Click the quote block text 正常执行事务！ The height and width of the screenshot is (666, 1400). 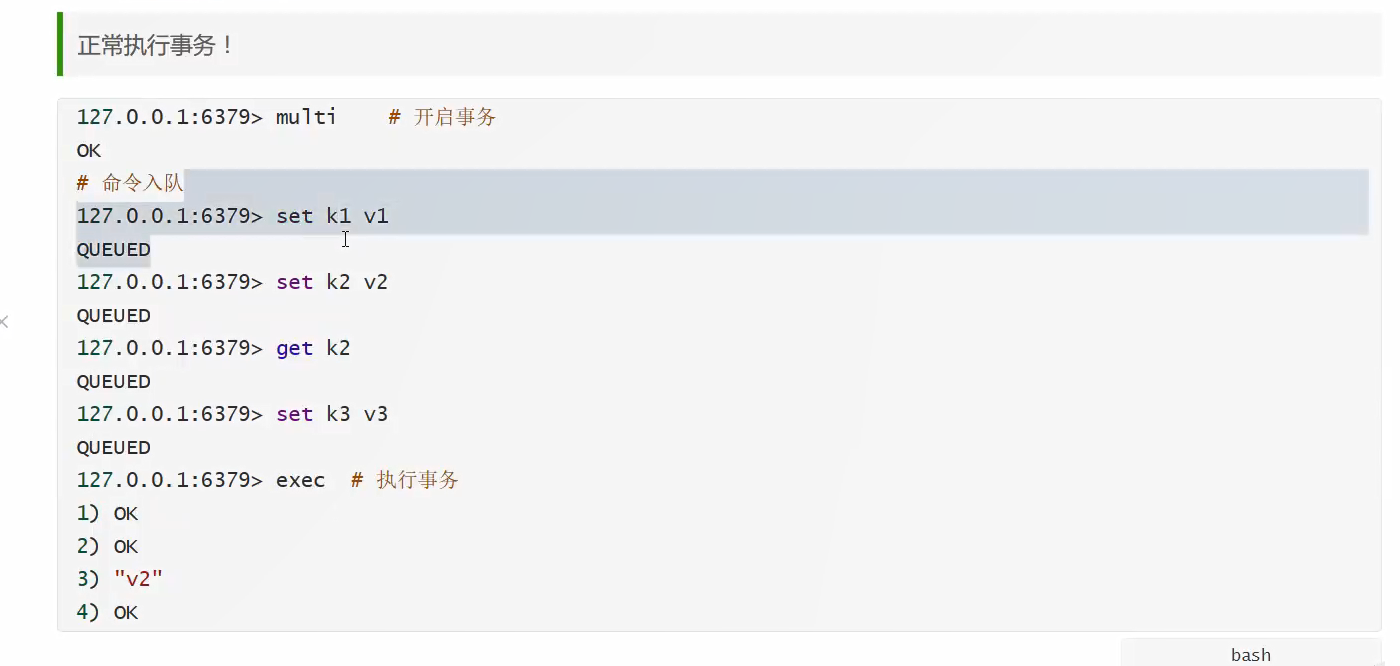click(155, 45)
